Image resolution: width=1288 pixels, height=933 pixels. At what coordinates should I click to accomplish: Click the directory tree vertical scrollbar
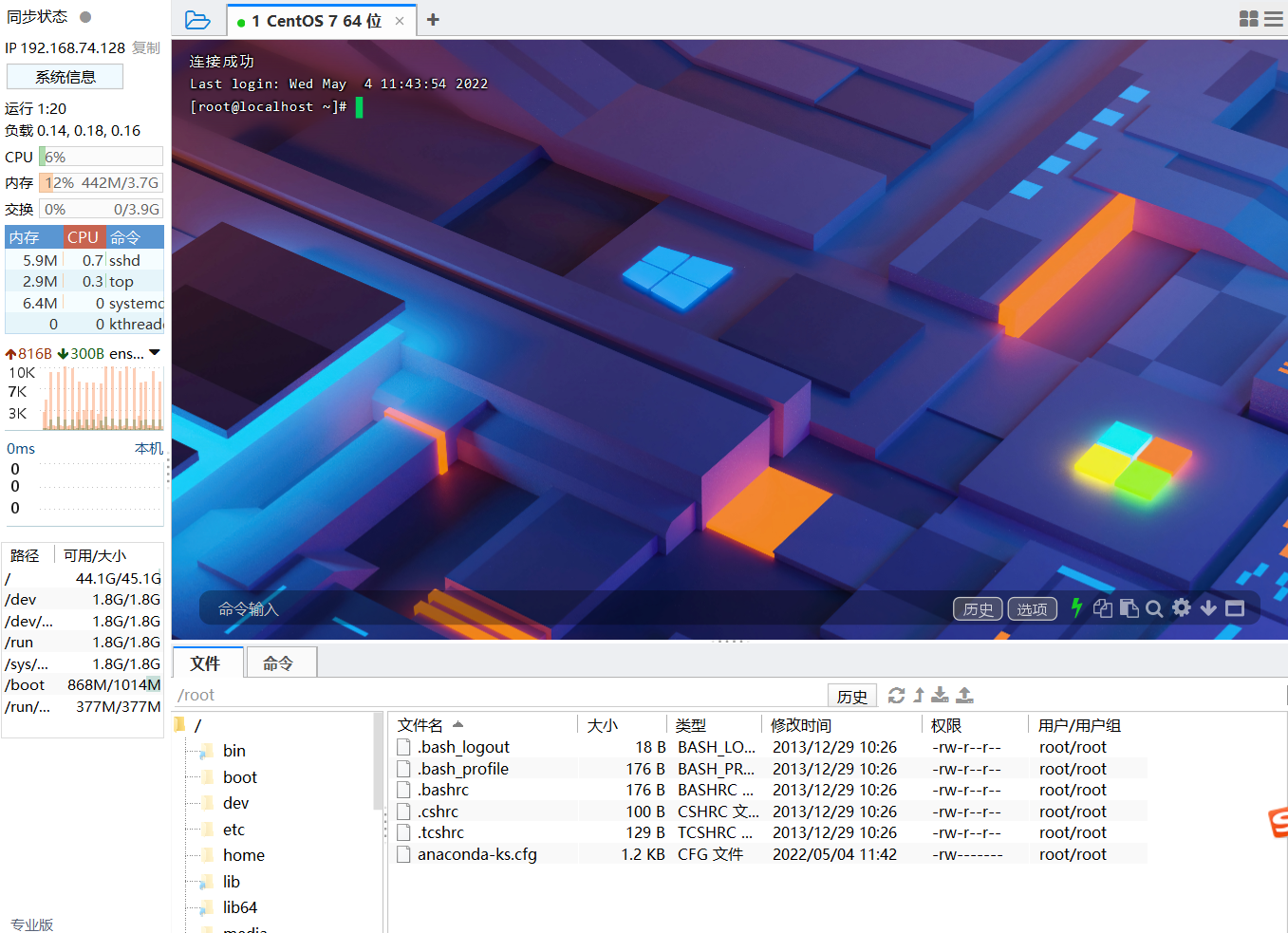(x=379, y=759)
